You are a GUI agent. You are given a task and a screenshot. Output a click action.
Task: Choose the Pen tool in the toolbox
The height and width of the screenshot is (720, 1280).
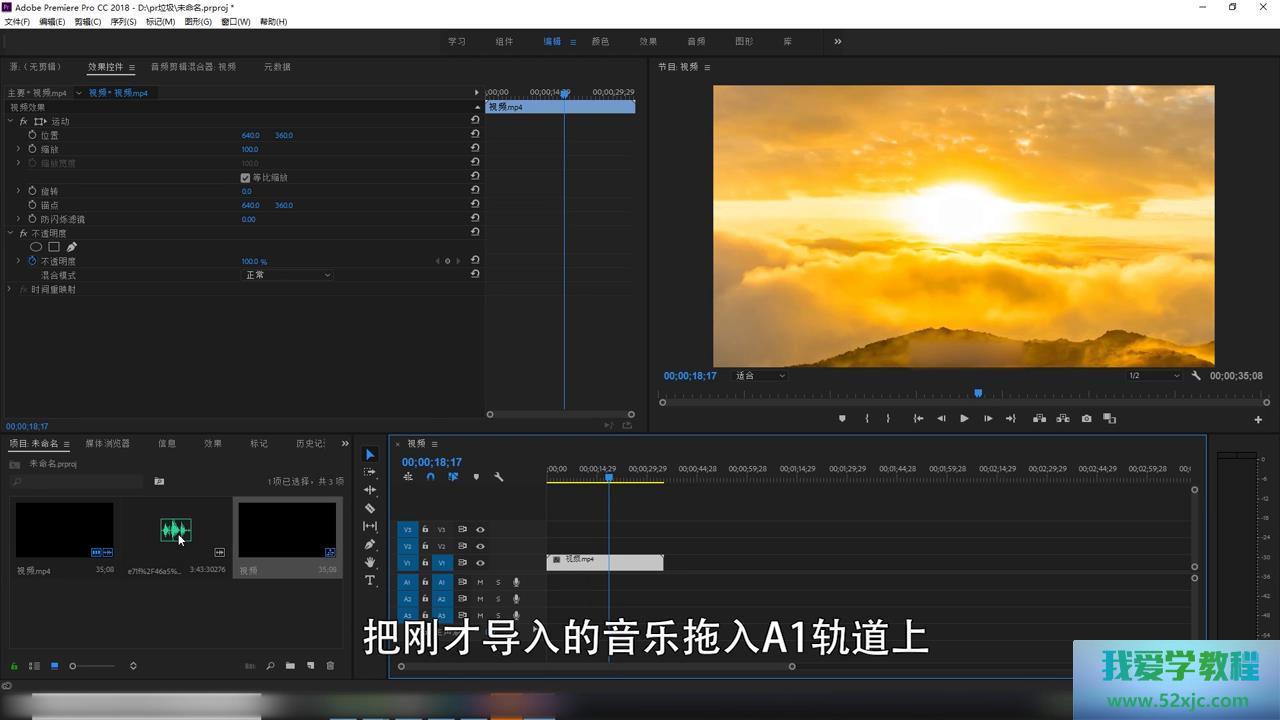pos(370,544)
